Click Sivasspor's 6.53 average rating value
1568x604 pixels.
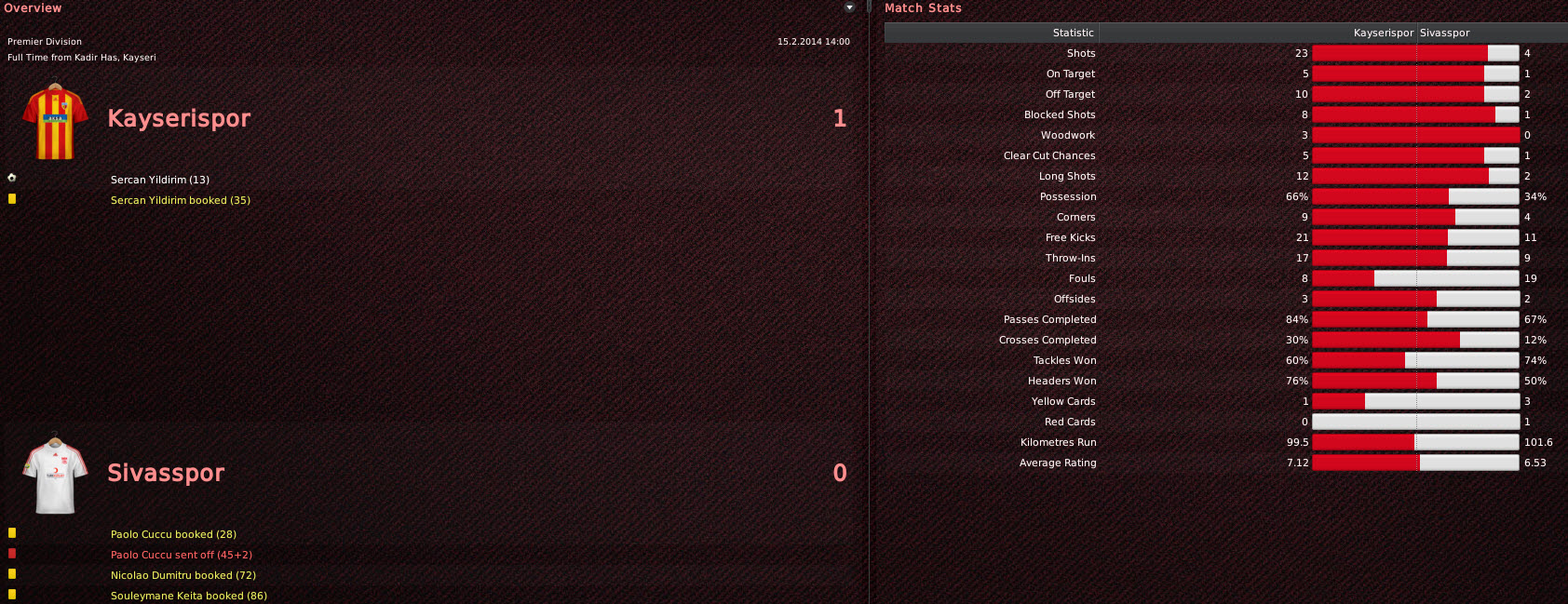coord(1535,463)
